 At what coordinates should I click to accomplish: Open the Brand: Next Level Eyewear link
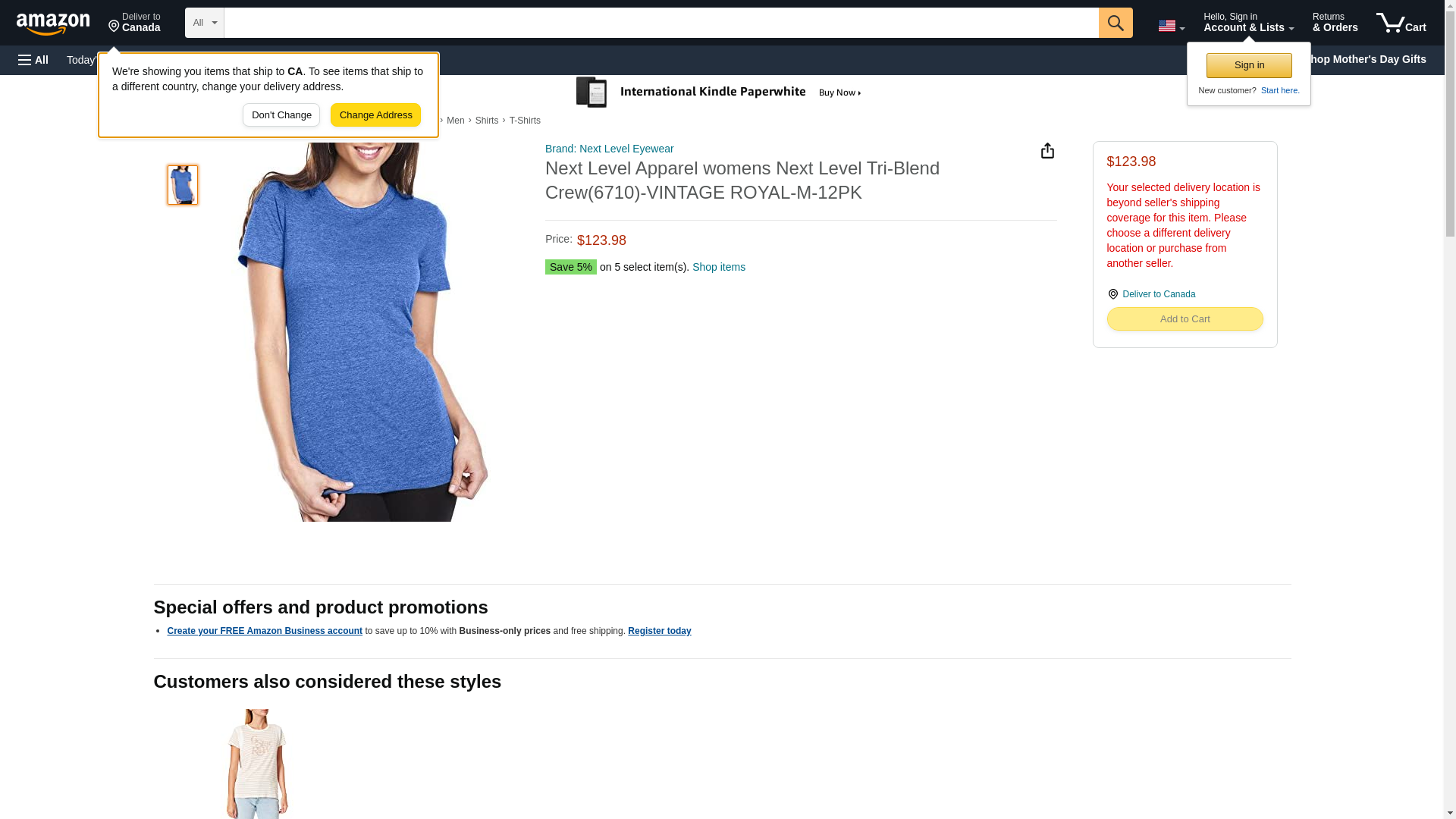609,149
